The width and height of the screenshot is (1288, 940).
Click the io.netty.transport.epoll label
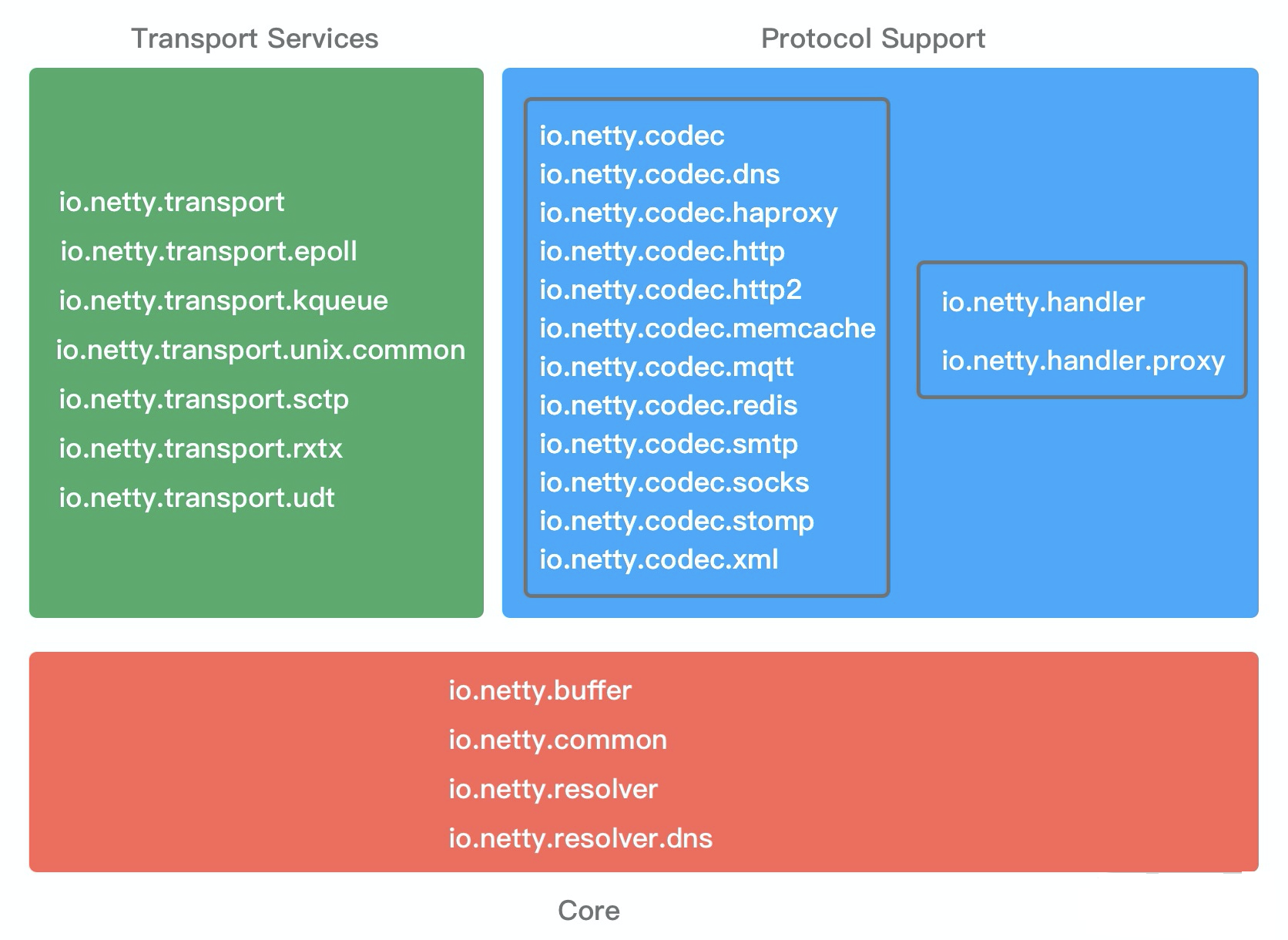tap(209, 252)
